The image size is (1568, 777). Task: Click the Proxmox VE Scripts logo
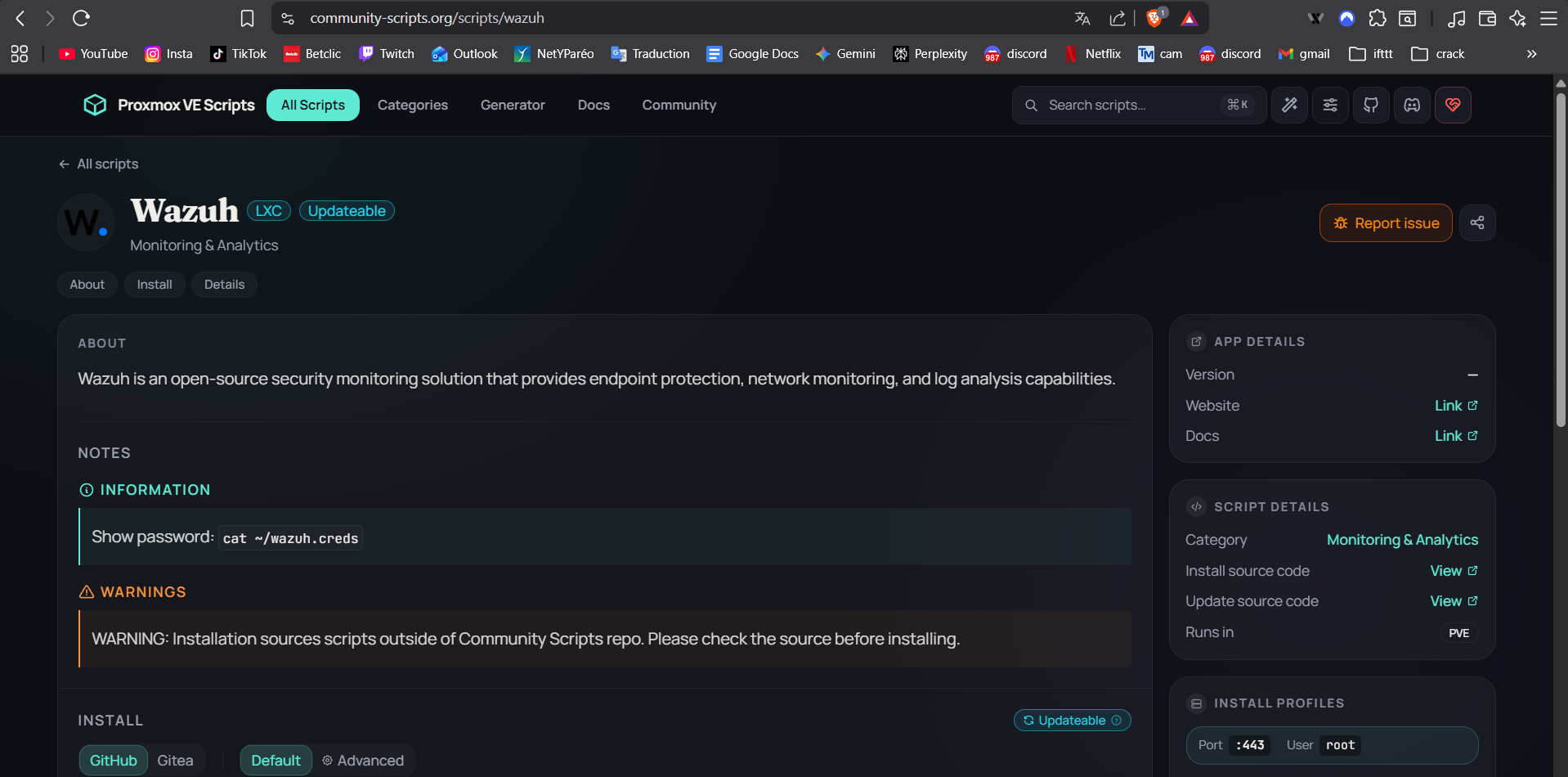(x=169, y=105)
